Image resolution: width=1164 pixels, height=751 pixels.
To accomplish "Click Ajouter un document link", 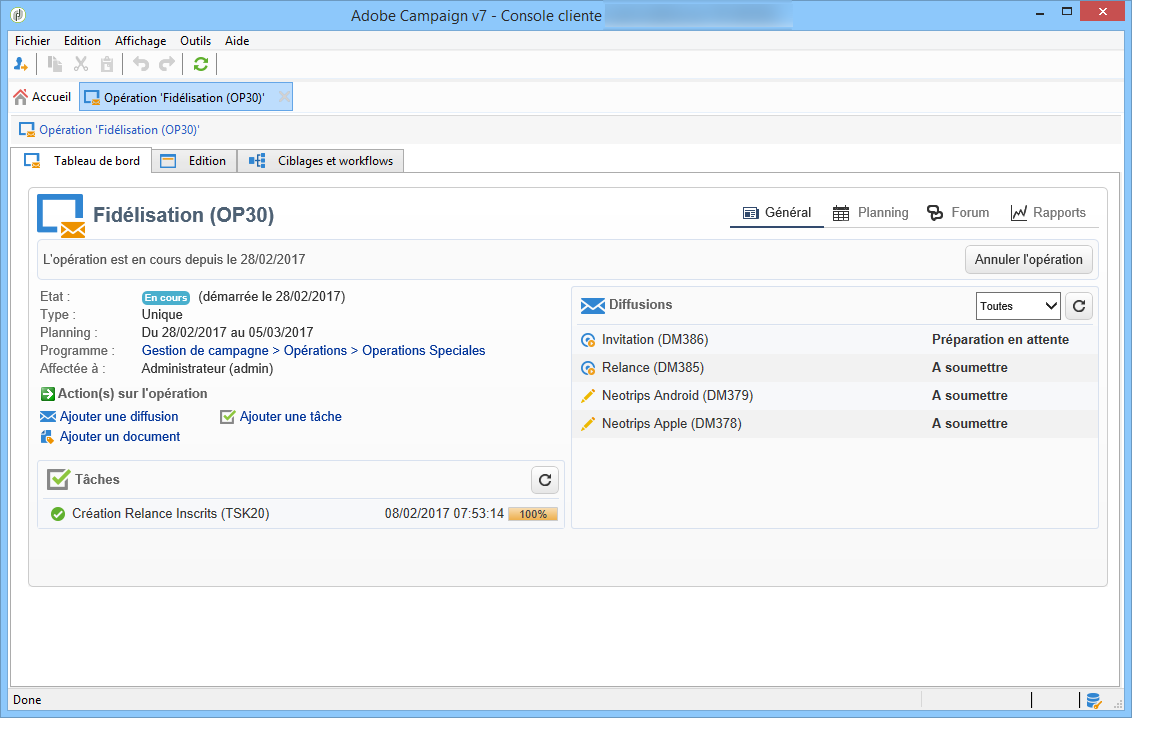I will pyautogui.click(x=120, y=437).
